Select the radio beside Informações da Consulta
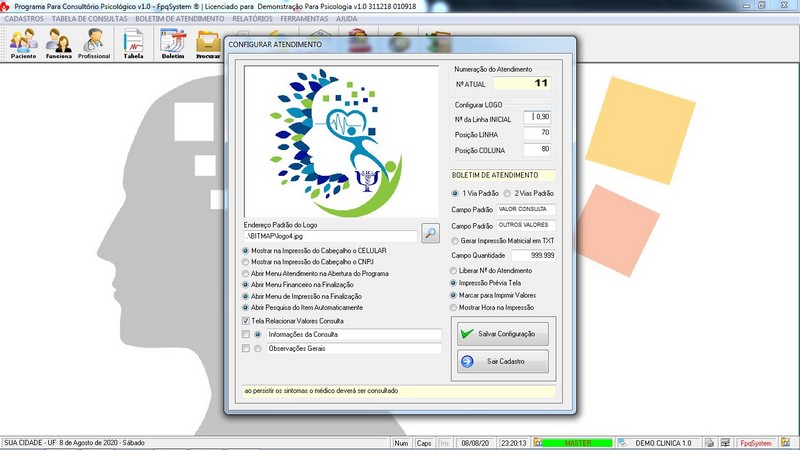Viewport: 800px width, 450px height. coord(258,334)
